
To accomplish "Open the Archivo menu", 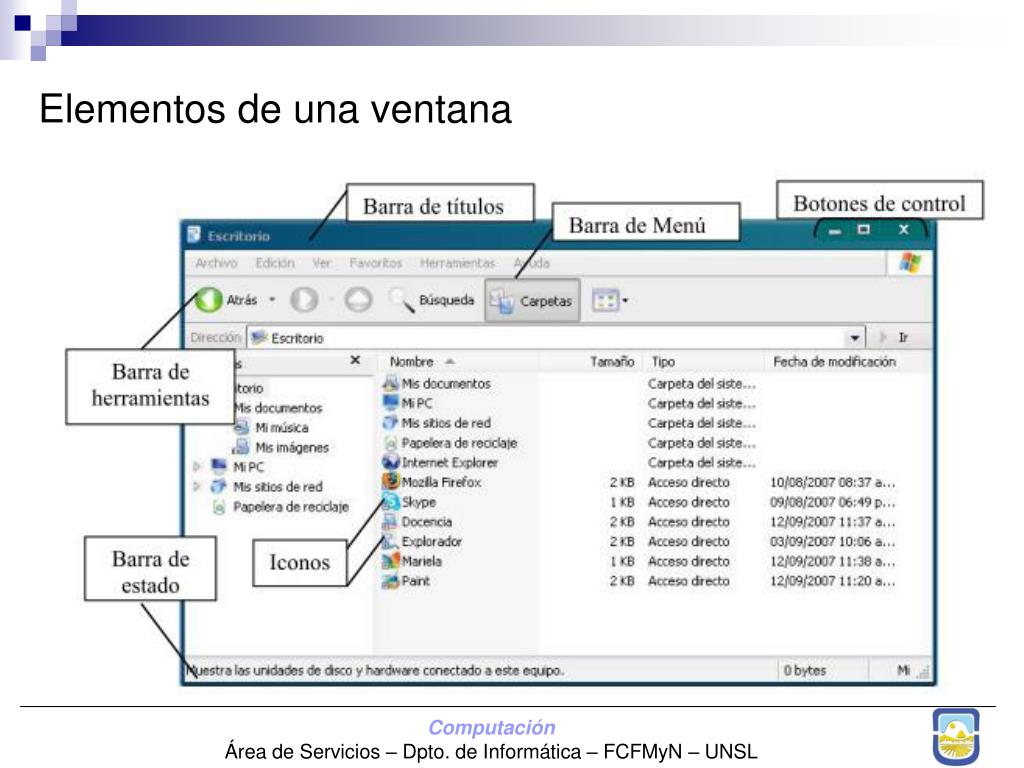I will click(x=216, y=263).
